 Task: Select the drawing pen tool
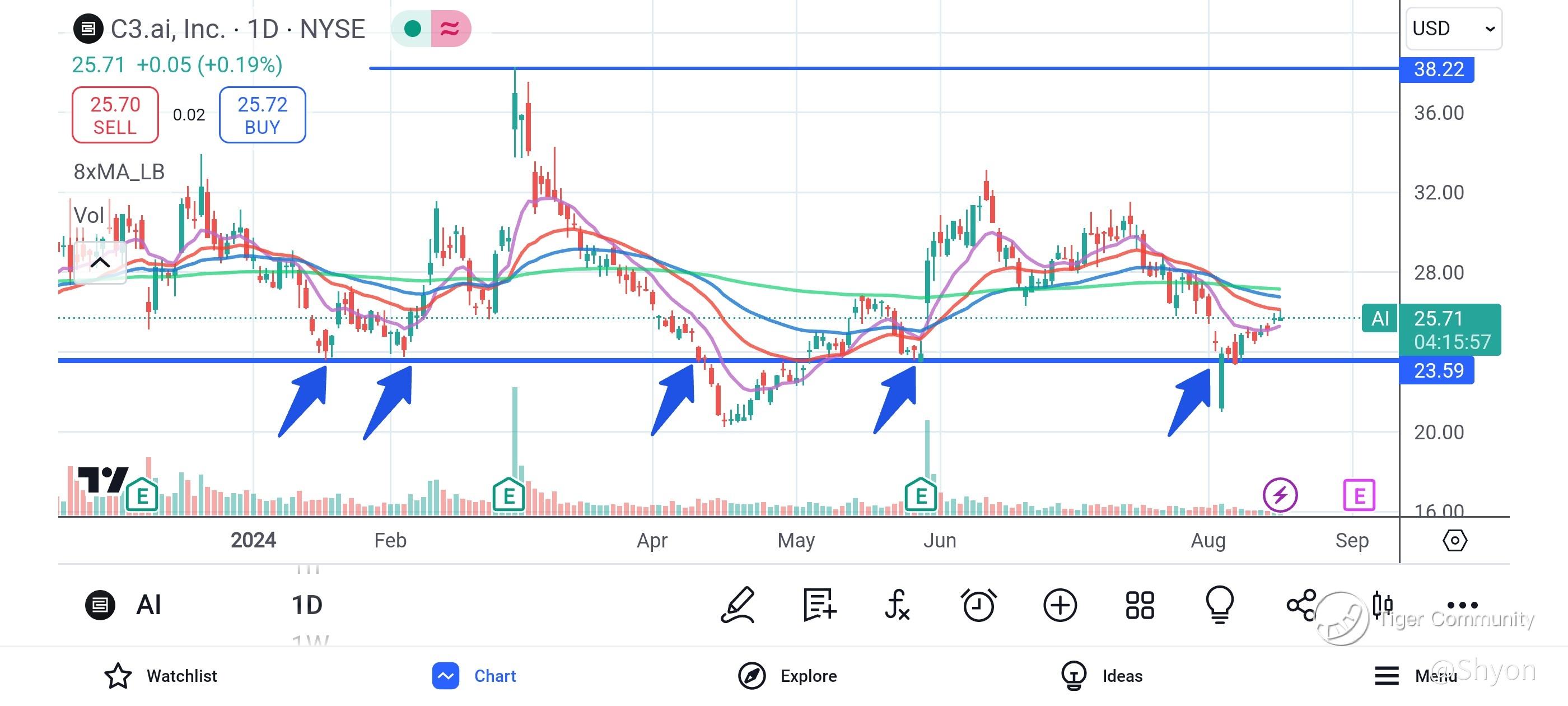point(738,605)
